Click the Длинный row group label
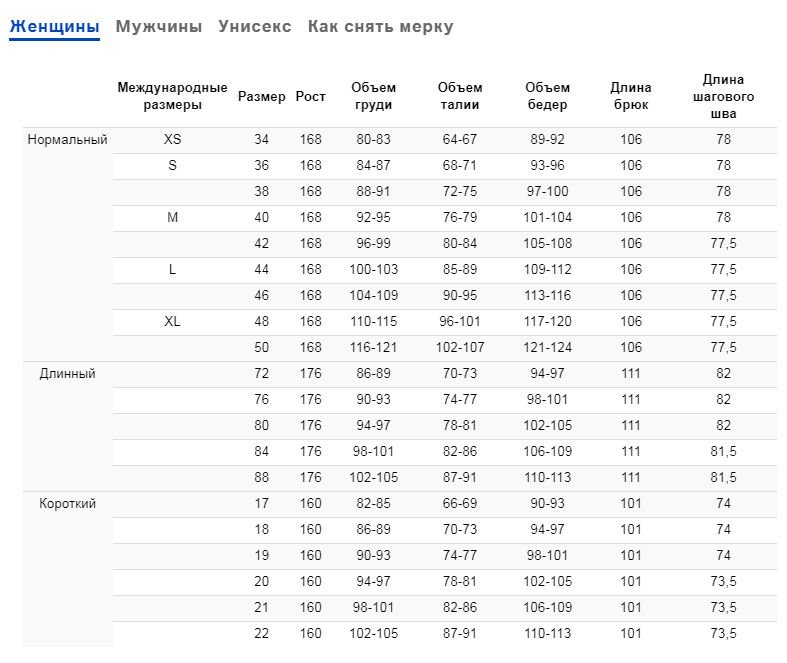Viewport: 787px width, 663px height. pyautogui.click(x=68, y=374)
